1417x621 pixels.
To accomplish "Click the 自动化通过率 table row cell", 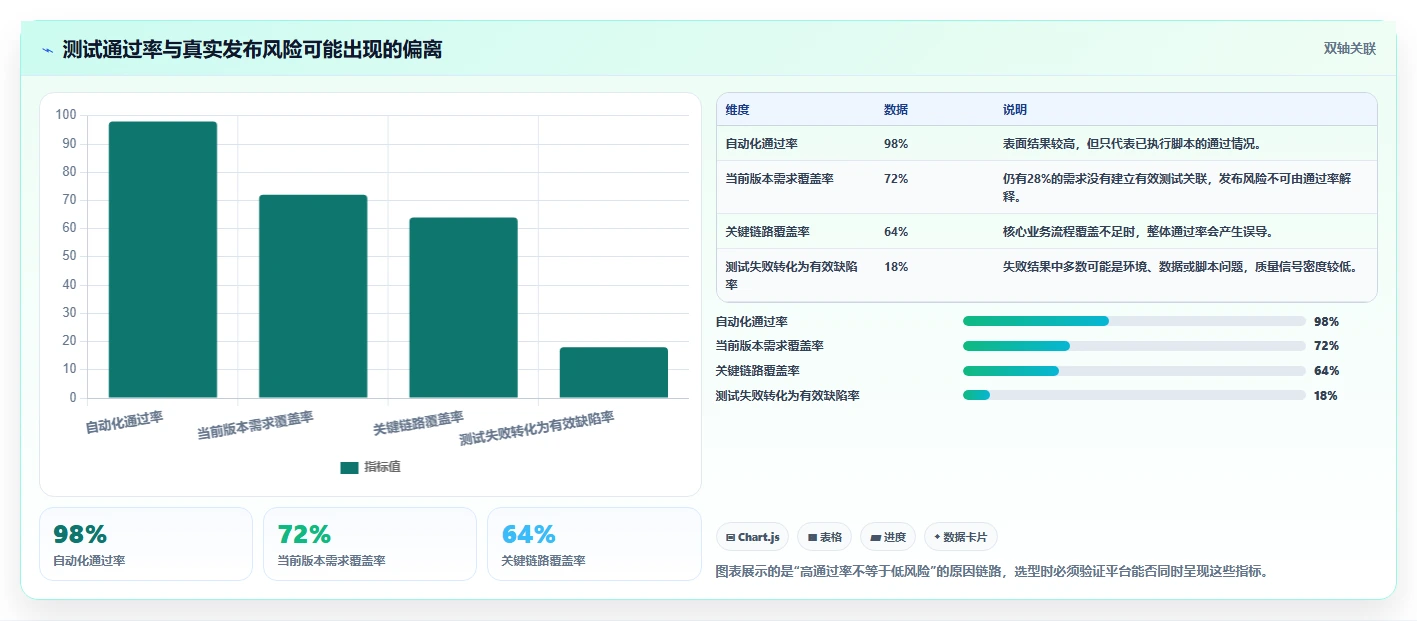I will (x=762, y=144).
